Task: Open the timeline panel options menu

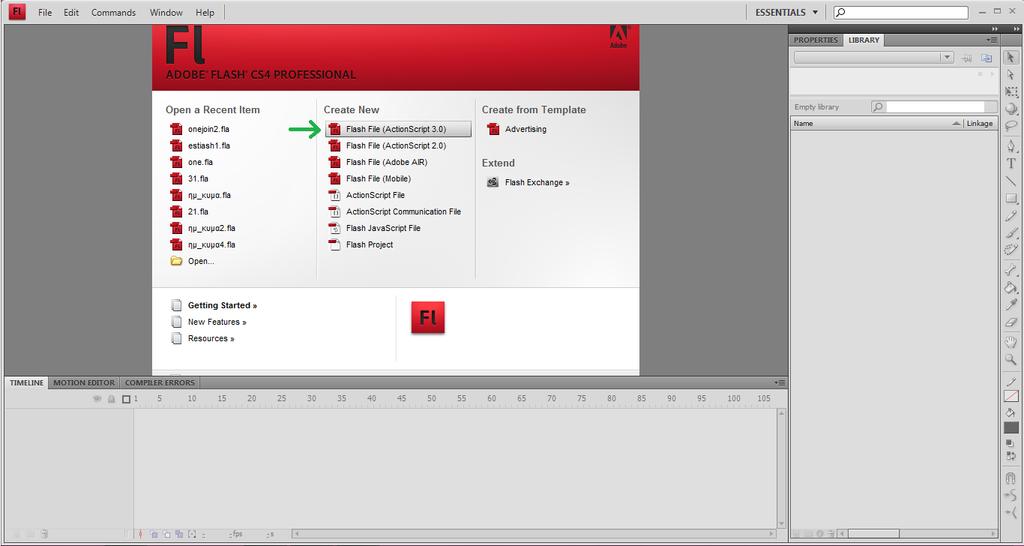Action: pyautogui.click(x=780, y=383)
